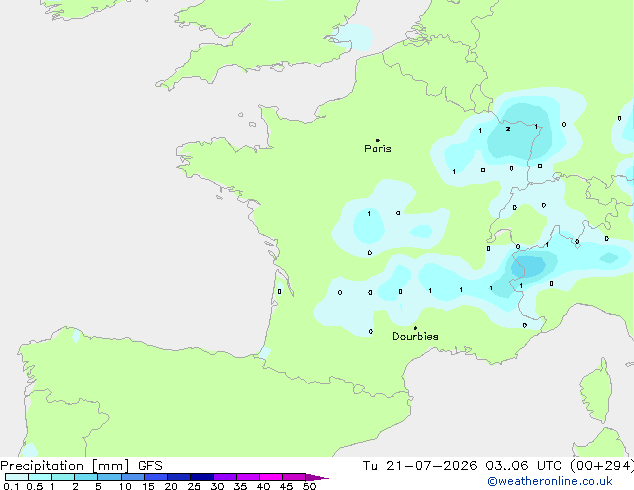
Task: Click the Dourbies location dot marker
Action: coord(415,328)
